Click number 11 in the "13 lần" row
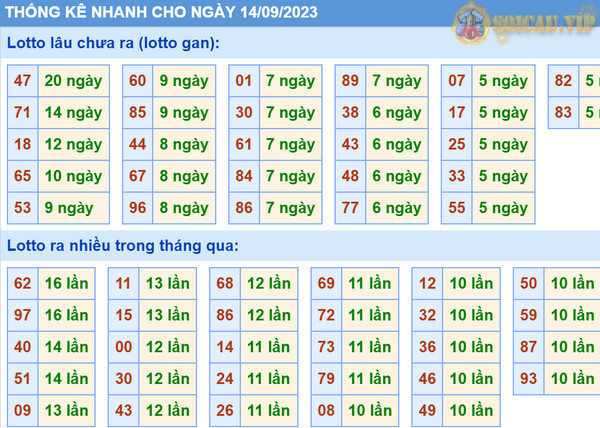The width and height of the screenshot is (600, 428). pyautogui.click(x=124, y=283)
